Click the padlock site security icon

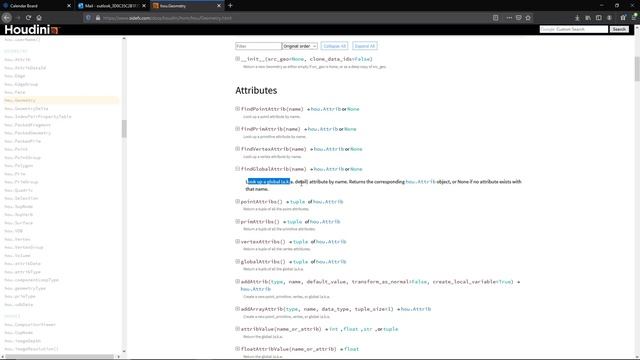(x=98, y=18)
